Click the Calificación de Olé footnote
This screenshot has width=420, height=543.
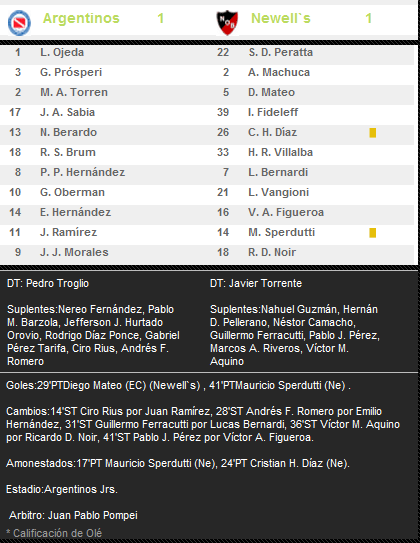(54, 533)
